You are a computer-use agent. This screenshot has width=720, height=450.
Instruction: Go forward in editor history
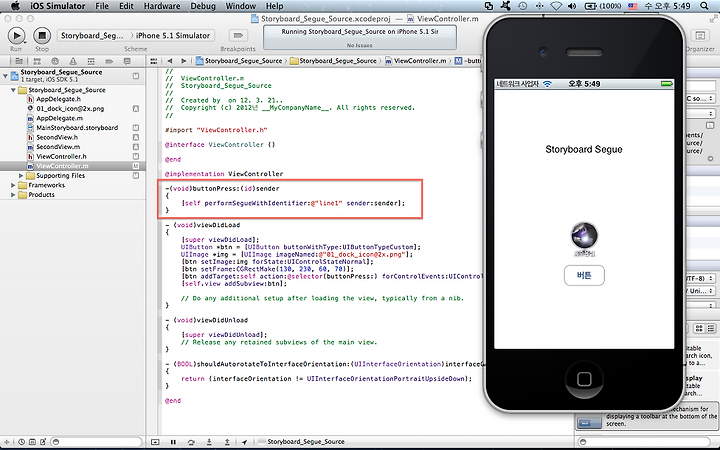(183, 61)
